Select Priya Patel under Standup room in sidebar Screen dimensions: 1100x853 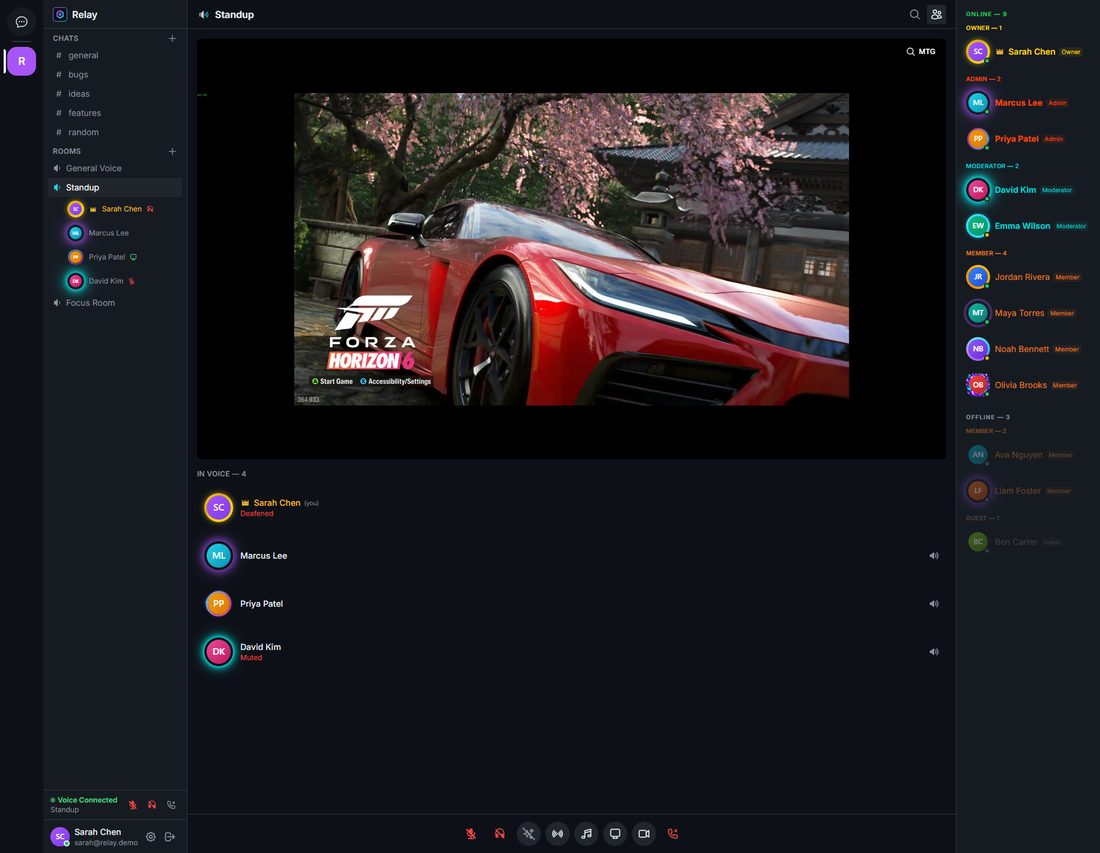[122, 257]
